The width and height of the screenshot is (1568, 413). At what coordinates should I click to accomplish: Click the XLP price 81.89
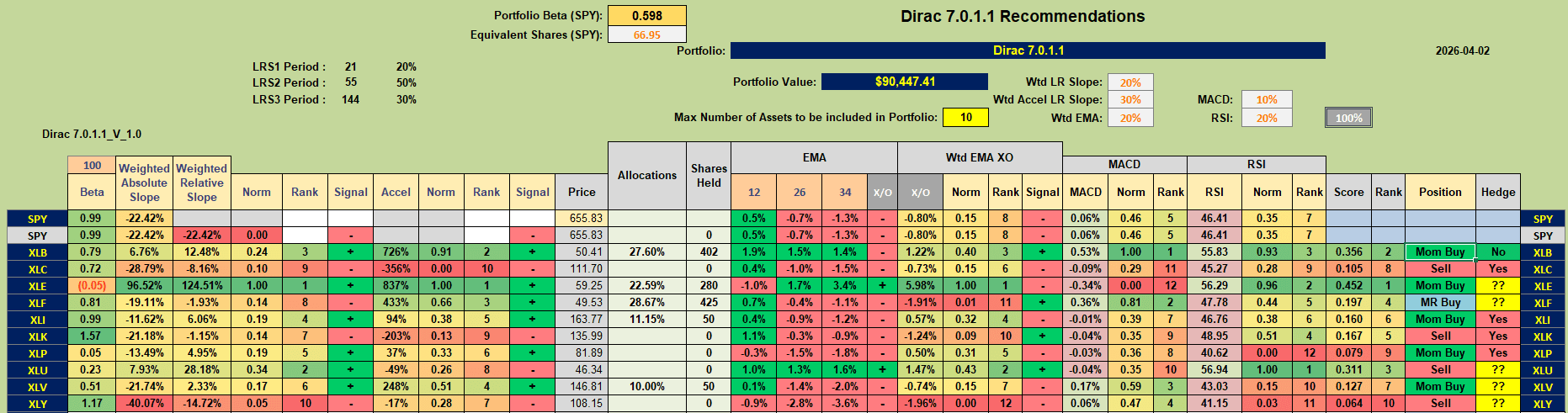[582, 352]
